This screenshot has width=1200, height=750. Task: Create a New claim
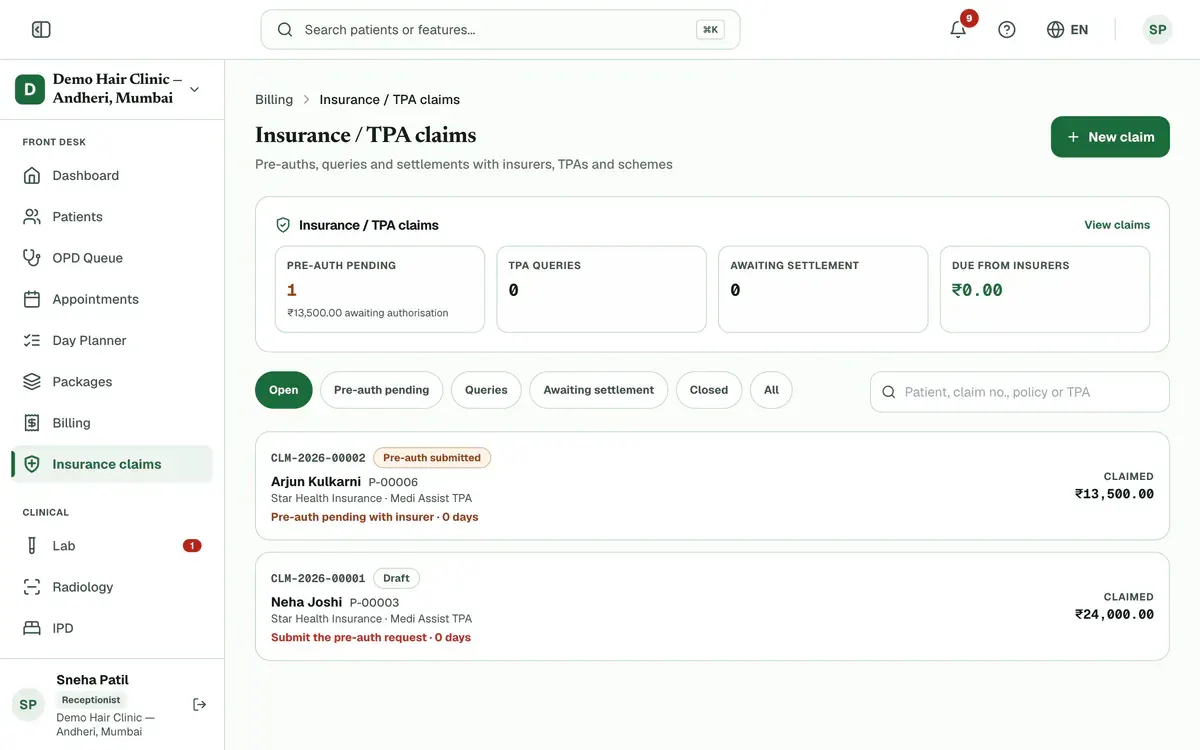(1110, 137)
